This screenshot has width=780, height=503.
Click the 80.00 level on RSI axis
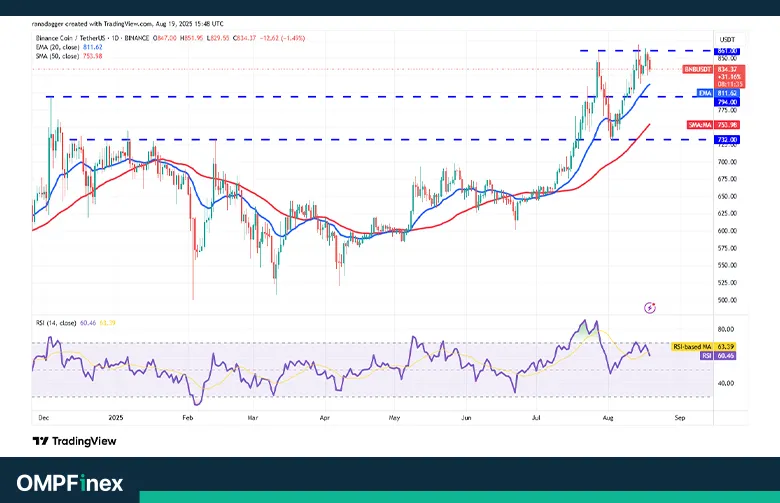point(726,329)
